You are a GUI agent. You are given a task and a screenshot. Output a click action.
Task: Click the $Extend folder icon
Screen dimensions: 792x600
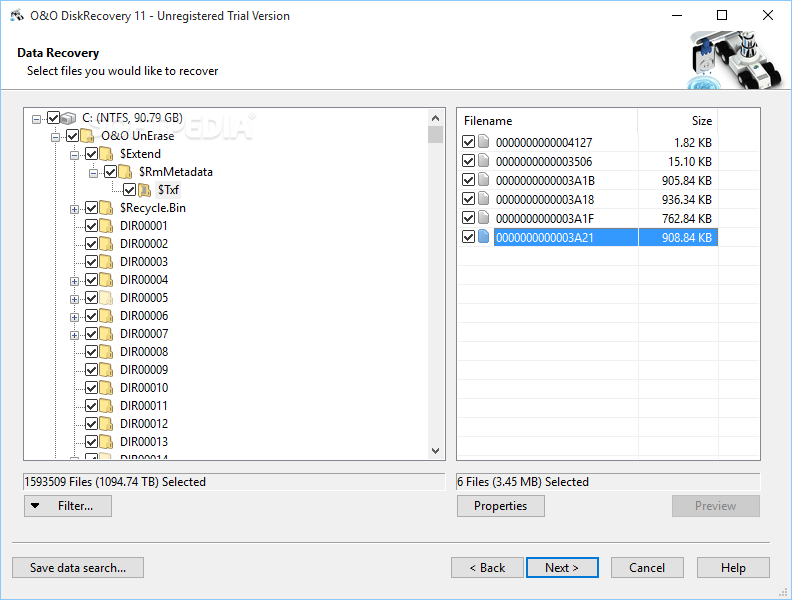(107, 154)
